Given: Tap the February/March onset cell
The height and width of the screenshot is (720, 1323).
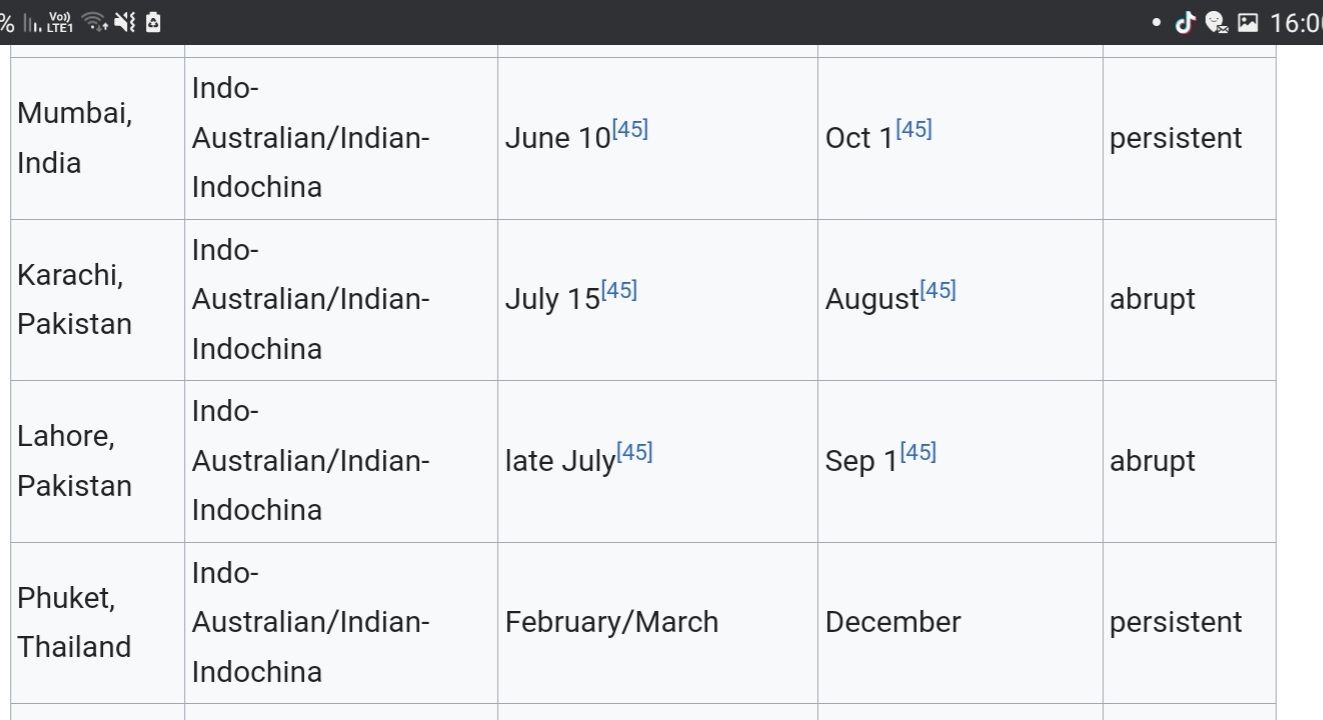Looking at the screenshot, I should [x=611, y=622].
